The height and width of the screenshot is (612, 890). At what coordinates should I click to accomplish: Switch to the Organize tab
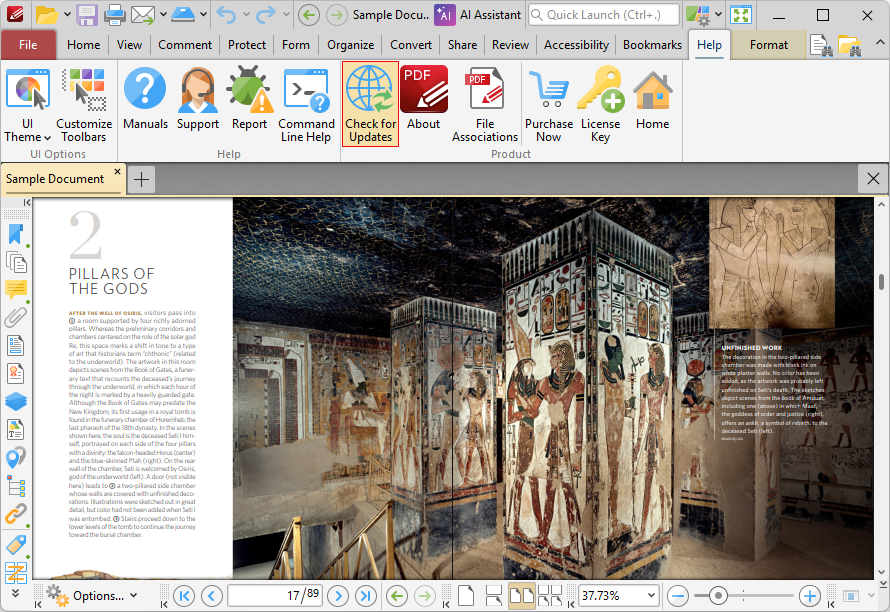click(350, 45)
